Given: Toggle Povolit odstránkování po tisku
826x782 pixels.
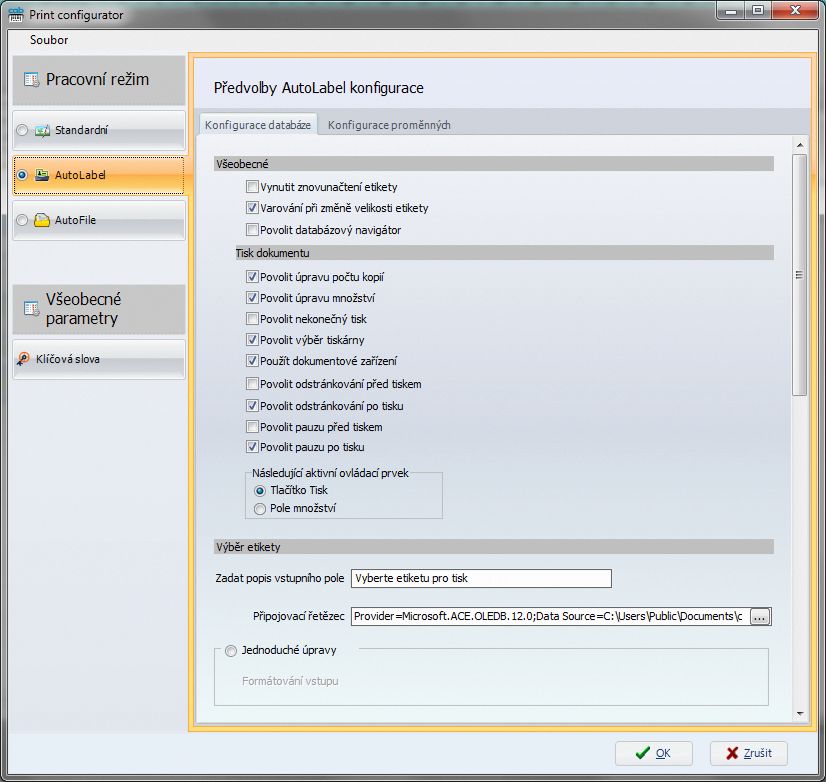Looking at the screenshot, I should (x=252, y=406).
